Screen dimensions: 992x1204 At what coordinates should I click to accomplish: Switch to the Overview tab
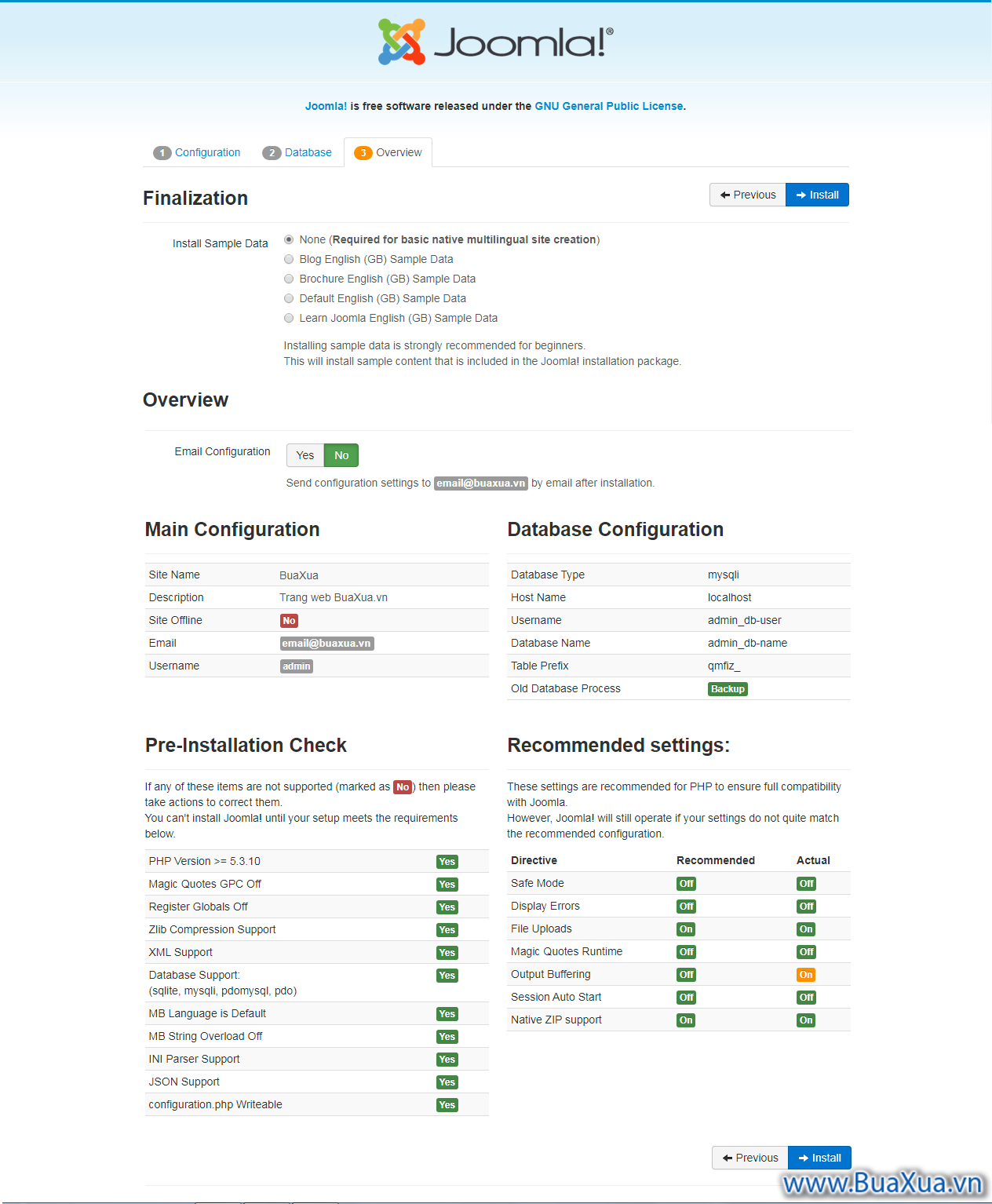coord(388,153)
